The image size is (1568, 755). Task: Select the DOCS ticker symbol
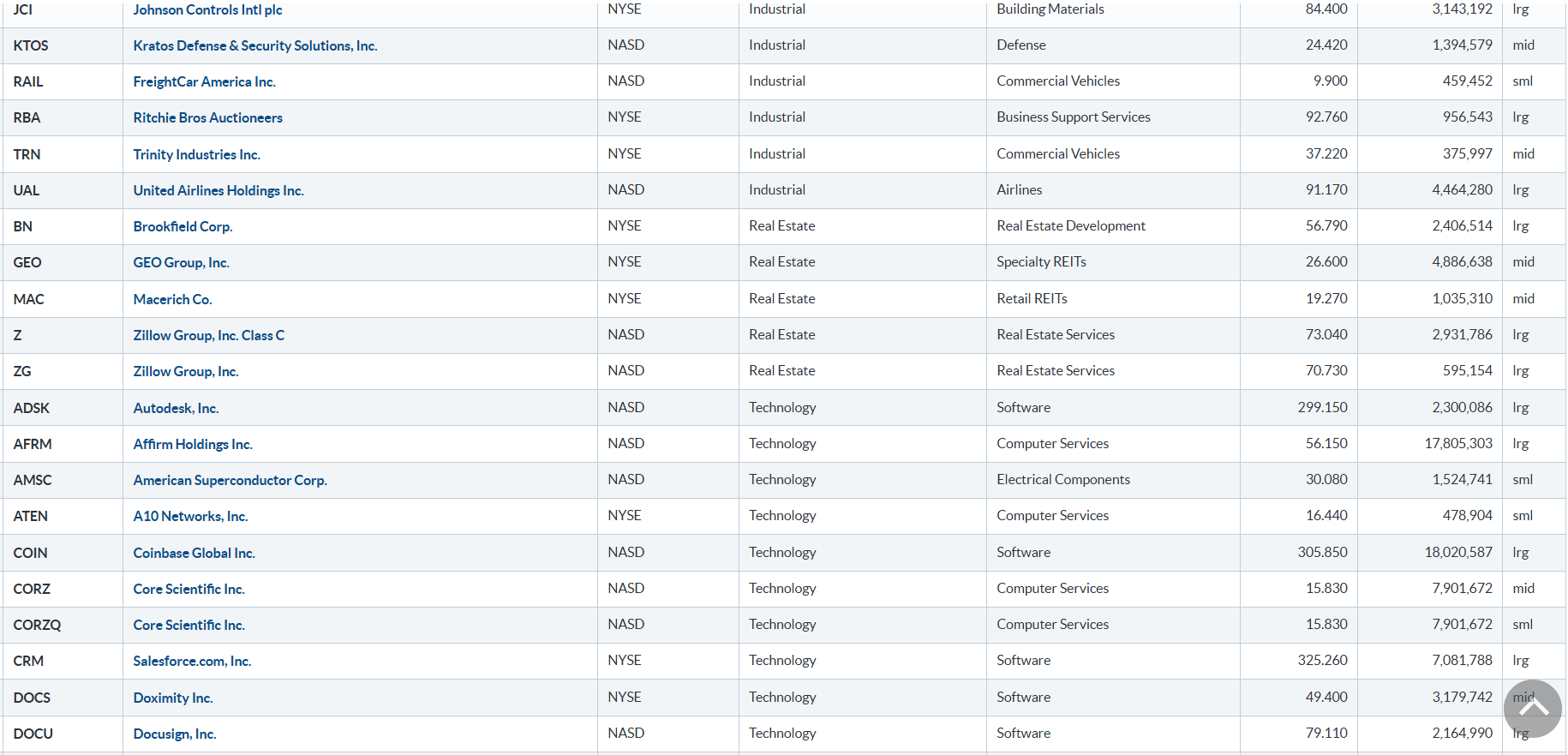coord(33,698)
